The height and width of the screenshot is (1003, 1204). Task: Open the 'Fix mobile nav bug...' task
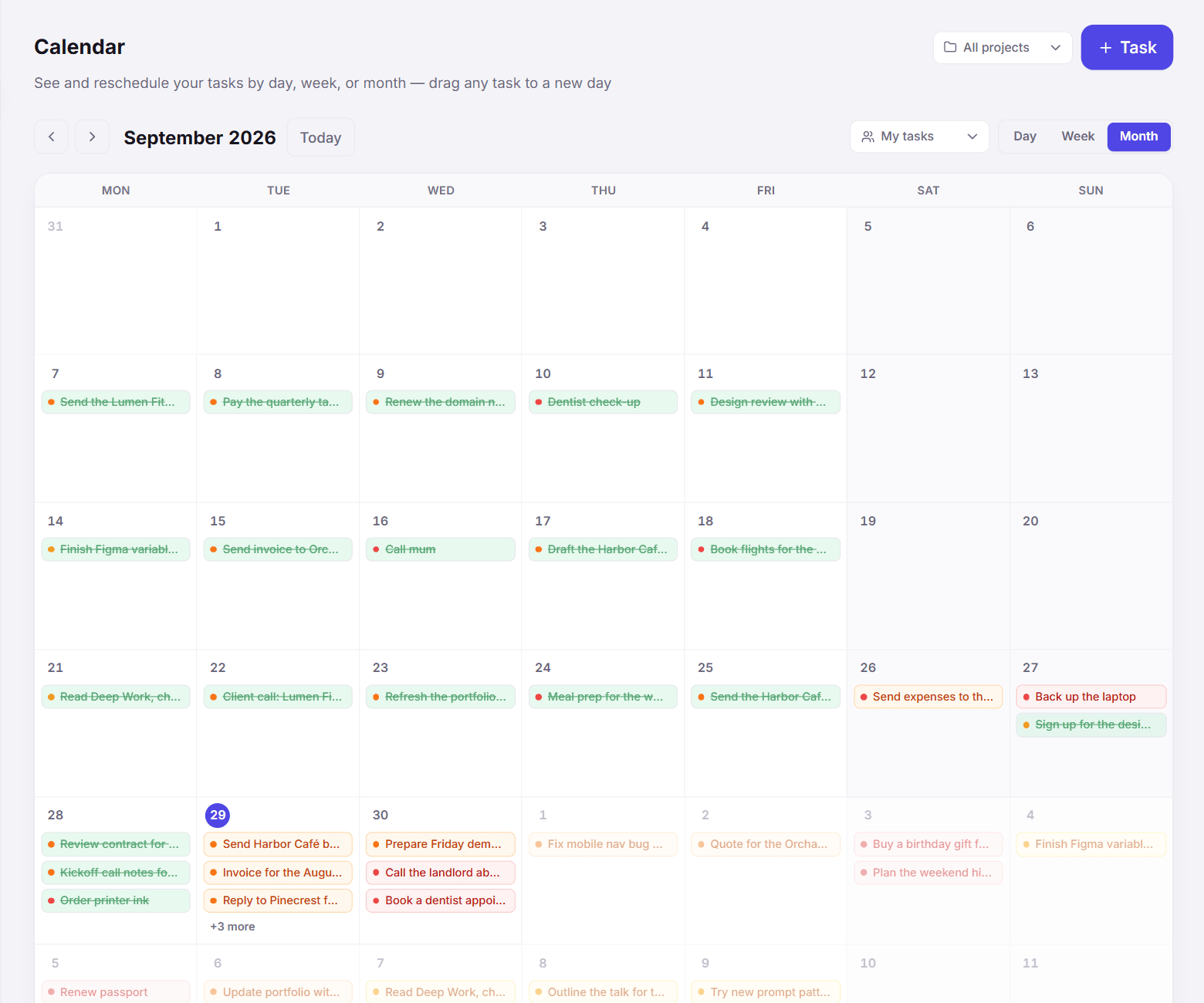pos(604,844)
